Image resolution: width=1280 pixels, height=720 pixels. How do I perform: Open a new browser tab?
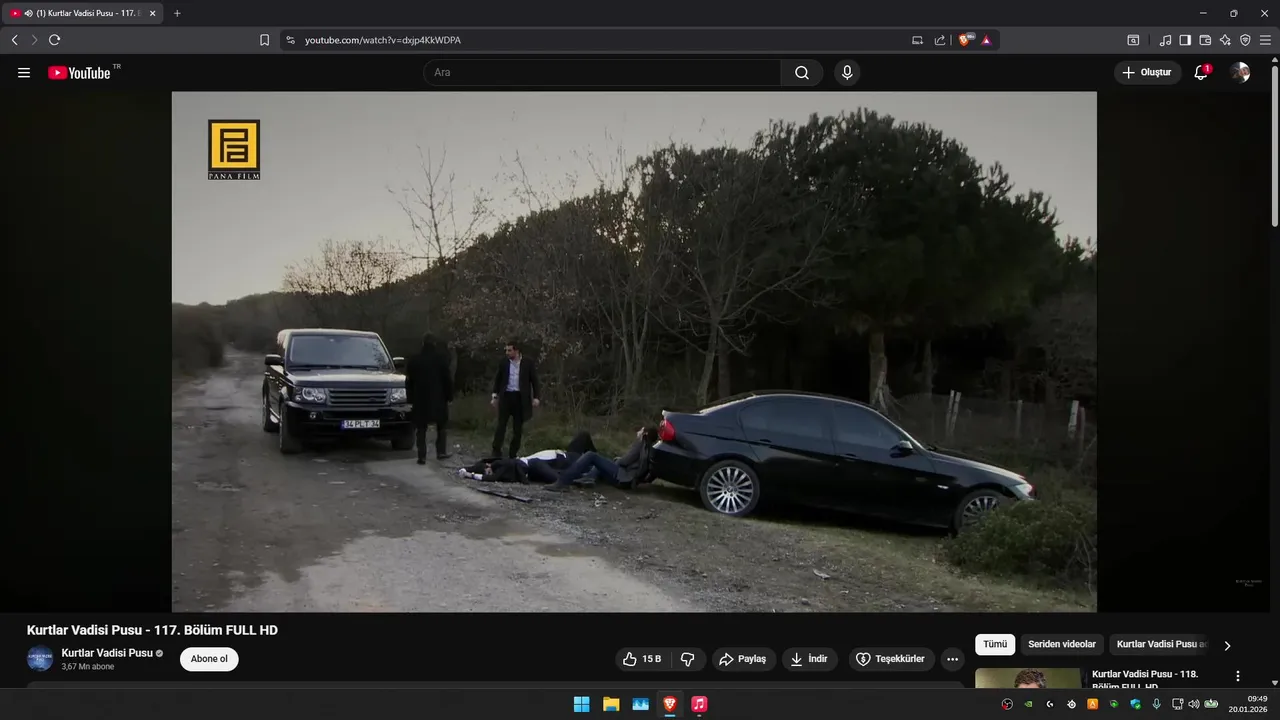click(x=177, y=13)
